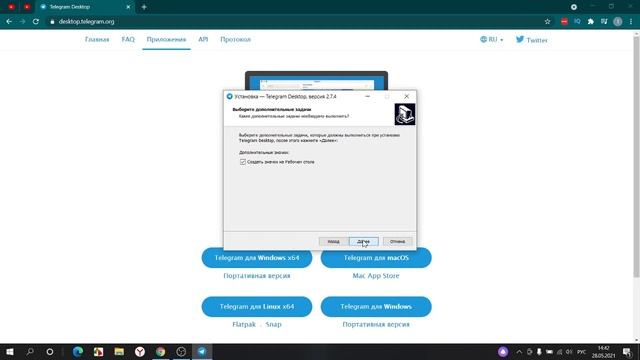Open the Snap link
This screenshot has height=360, width=640.
pos(273,324)
